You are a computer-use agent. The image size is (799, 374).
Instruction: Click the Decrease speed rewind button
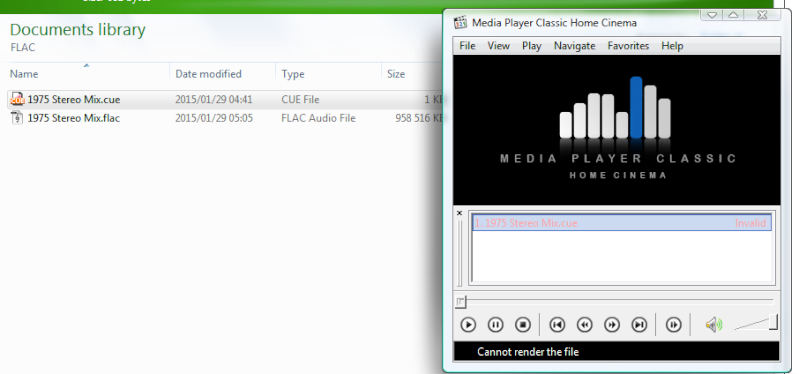(584, 325)
